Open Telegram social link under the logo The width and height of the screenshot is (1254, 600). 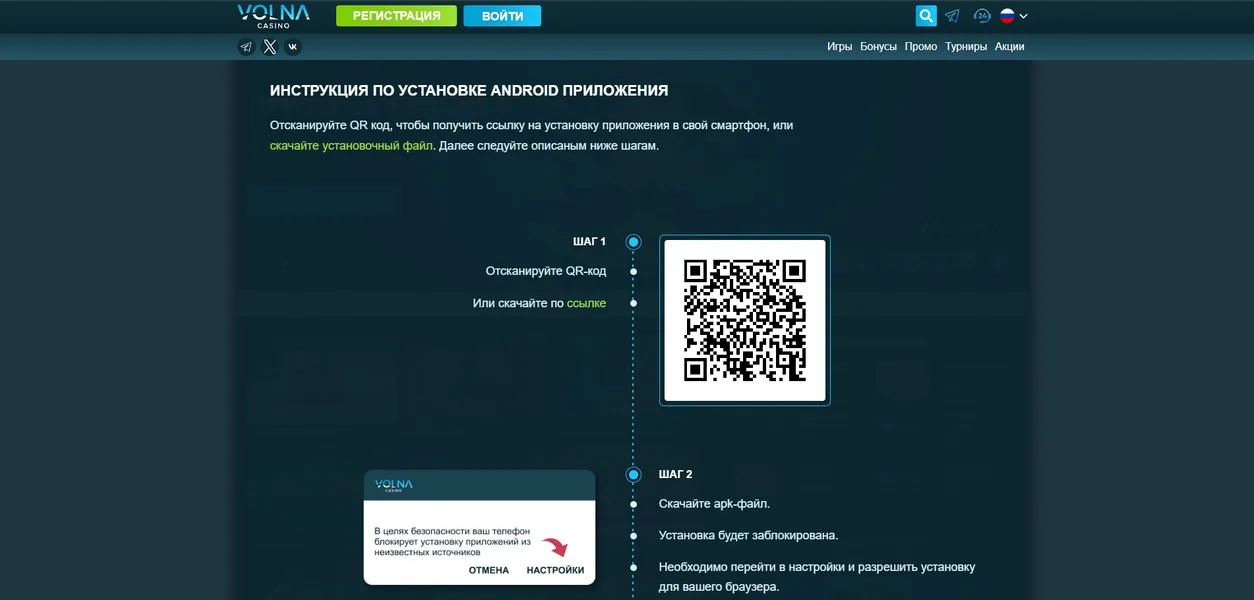[x=246, y=47]
